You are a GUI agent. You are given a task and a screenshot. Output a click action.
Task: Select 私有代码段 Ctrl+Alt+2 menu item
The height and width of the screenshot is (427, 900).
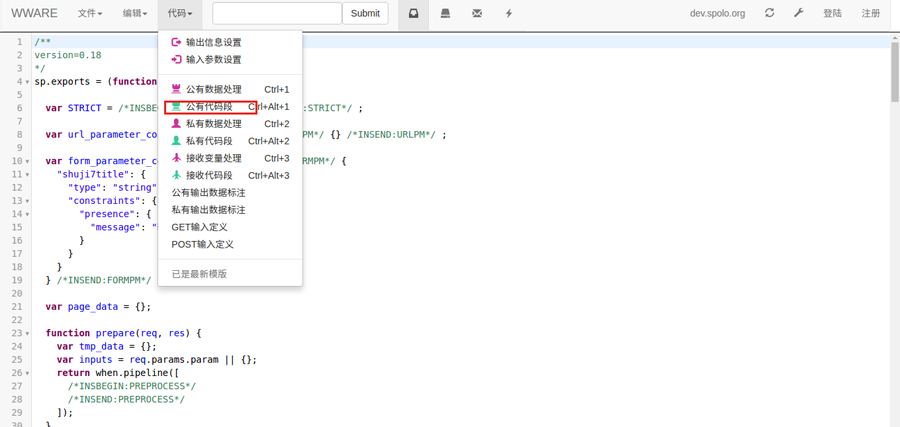coord(230,141)
